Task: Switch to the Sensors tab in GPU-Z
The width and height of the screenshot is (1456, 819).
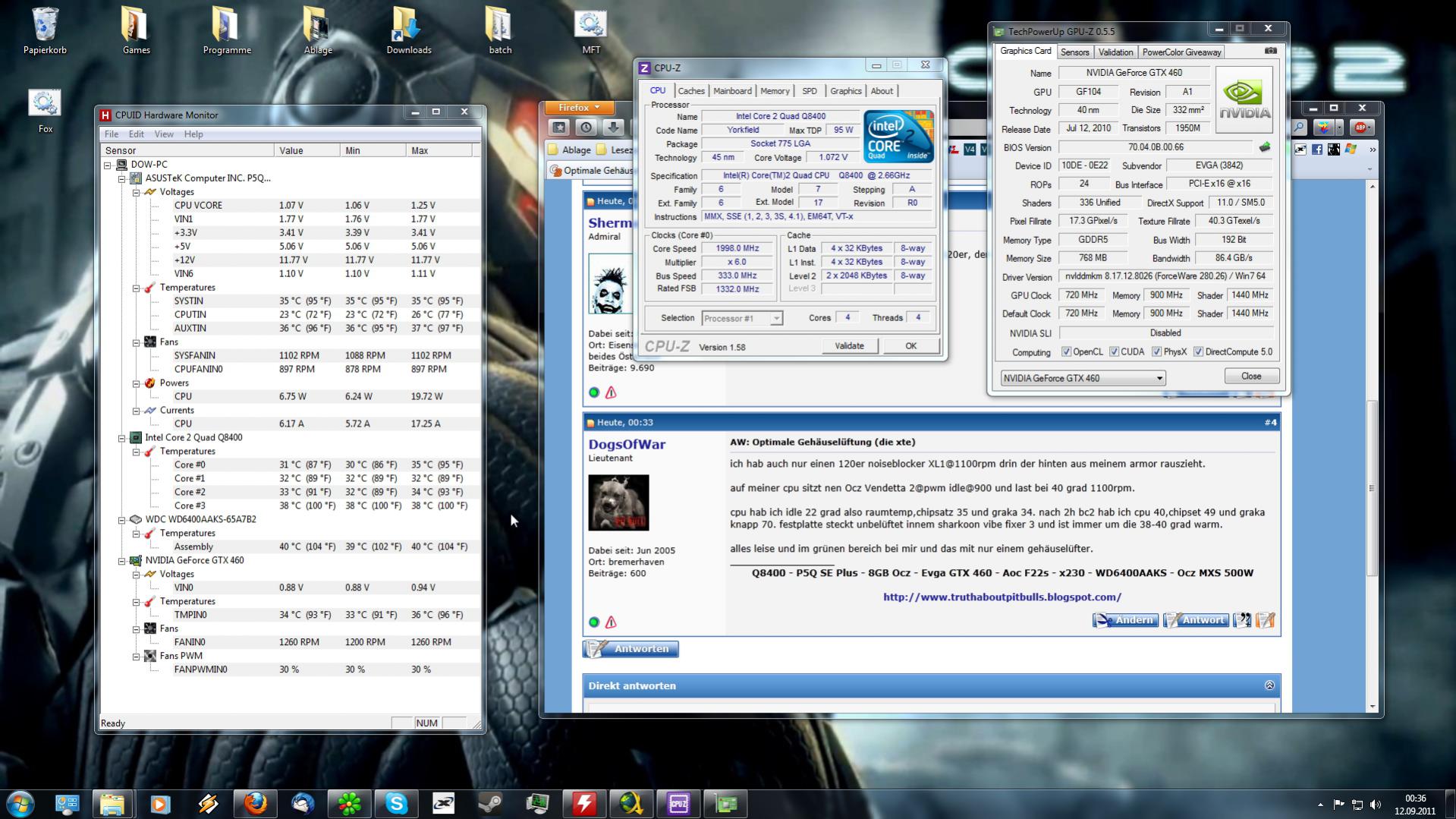Action: tap(1074, 52)
